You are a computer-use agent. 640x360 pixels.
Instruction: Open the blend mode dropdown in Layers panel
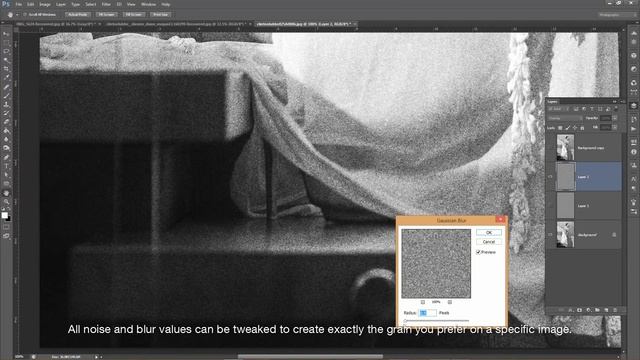[x=565, y=118]
